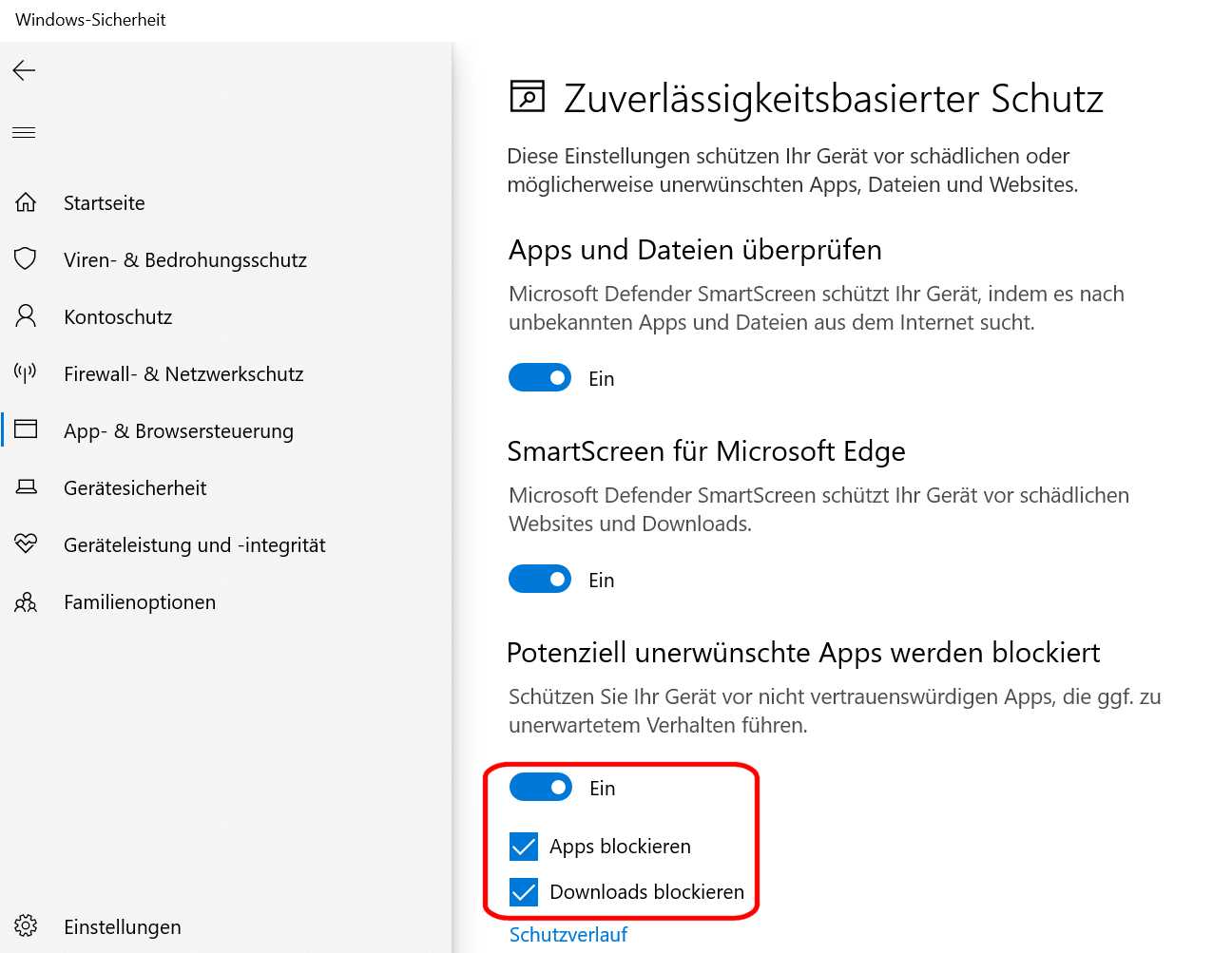Viewport: 1232px width, 953px height.
Task: Uncheck Apps blockieren
Action: (524, 846)
